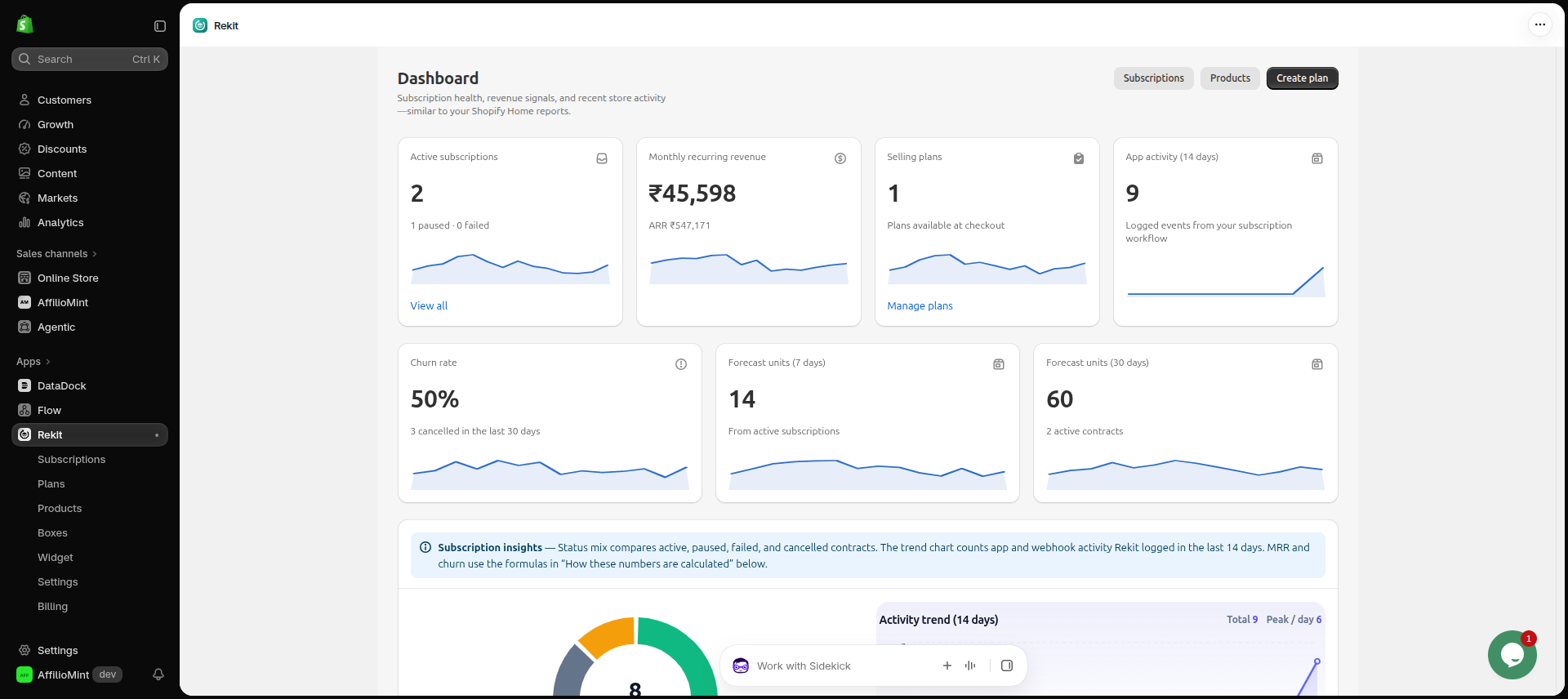The height and width of the screenshot is (699, 1568).
Task: Open the AffilioMint dev store switcher
Action: [69, 675]
